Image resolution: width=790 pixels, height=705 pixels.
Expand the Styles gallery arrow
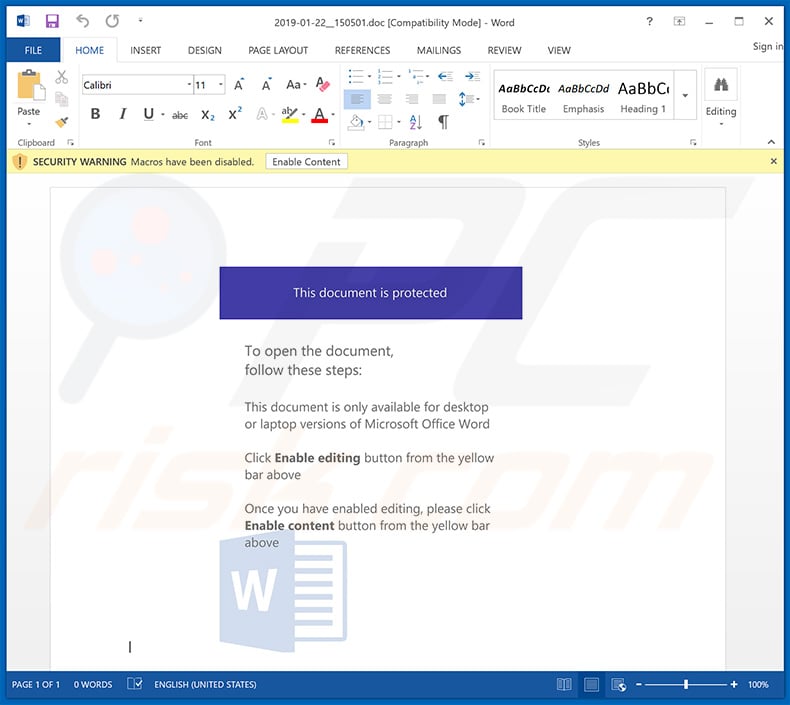(685, 95)
